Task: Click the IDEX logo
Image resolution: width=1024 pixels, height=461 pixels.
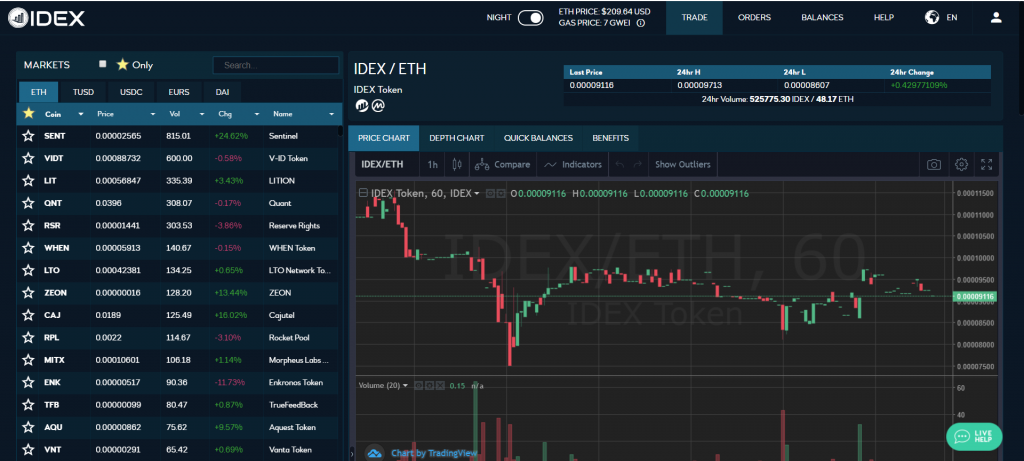Action: pyautogui.click(x=46, y=18)
